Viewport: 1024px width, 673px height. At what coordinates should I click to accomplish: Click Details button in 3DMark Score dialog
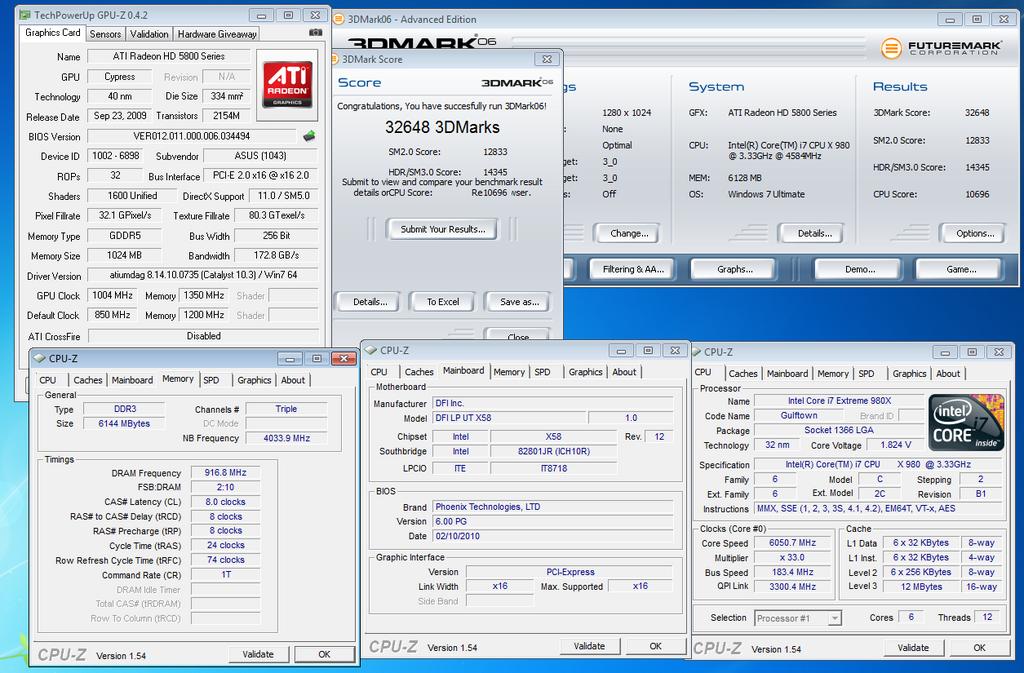click(x=370, y=302)
